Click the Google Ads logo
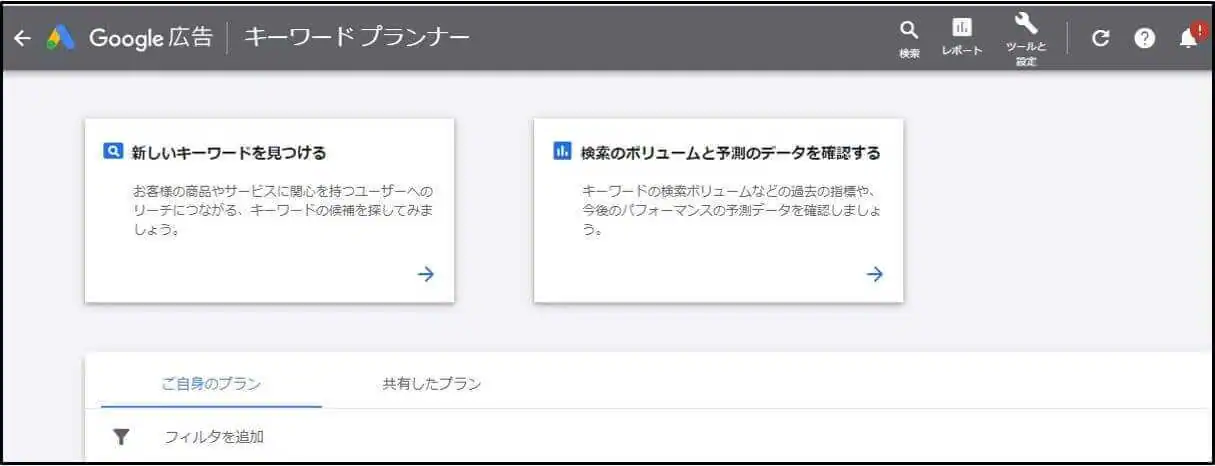The width and height of the screenshot is (1215, 466). coord(61,38)
